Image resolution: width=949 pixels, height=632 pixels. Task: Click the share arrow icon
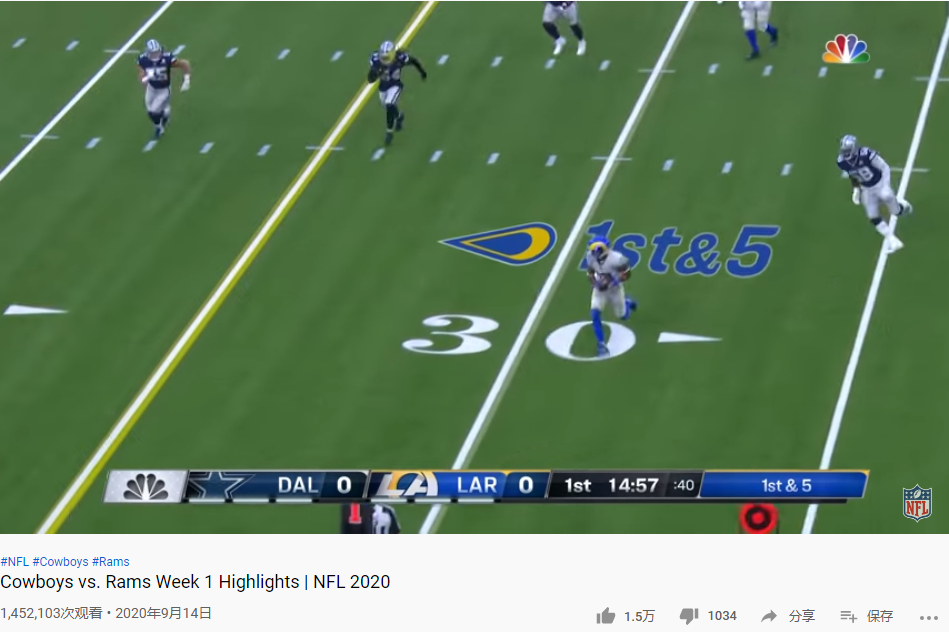pyautogui.click(x=769, y=616)
